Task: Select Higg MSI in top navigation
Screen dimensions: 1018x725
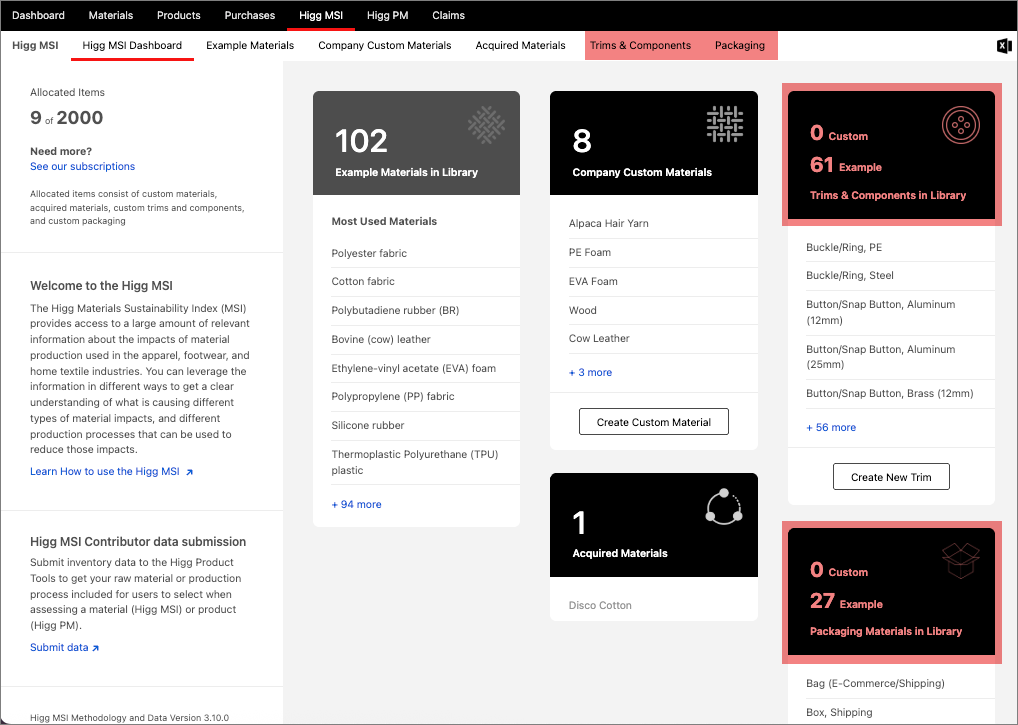Action: [321, 15]
